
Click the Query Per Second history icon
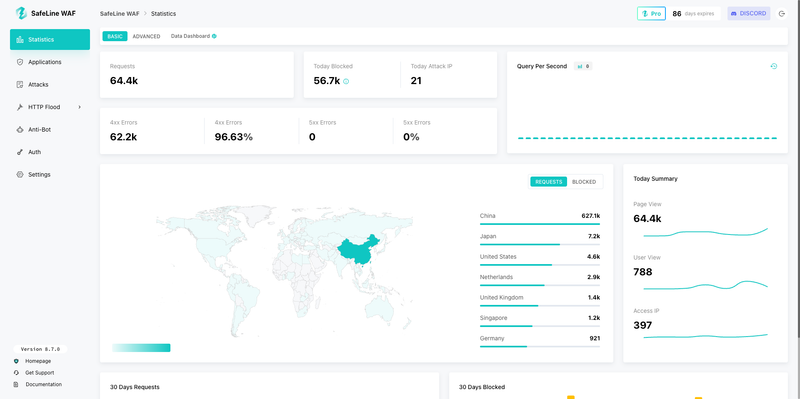pos(773,66)
